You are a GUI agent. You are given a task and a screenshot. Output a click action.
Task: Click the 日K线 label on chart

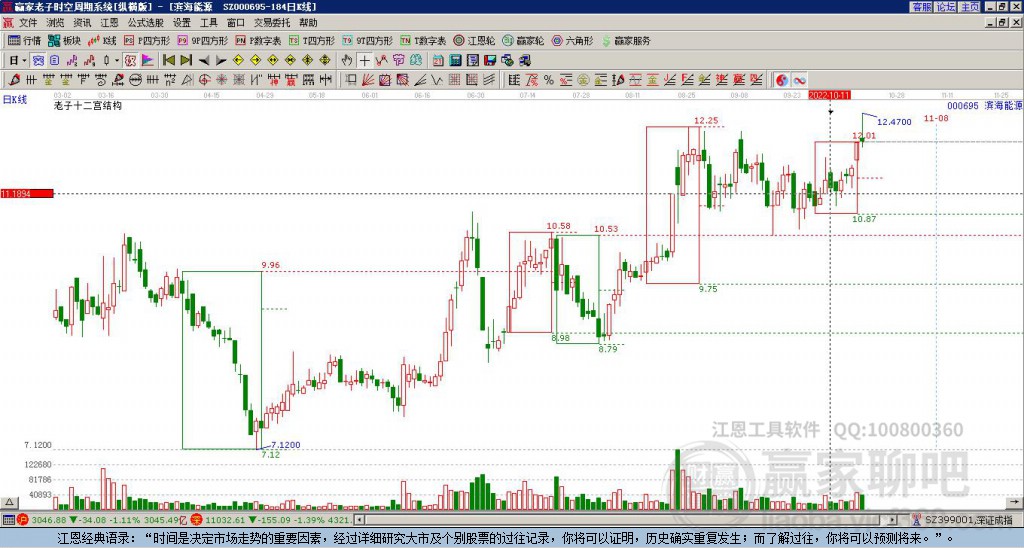point(15,100)
